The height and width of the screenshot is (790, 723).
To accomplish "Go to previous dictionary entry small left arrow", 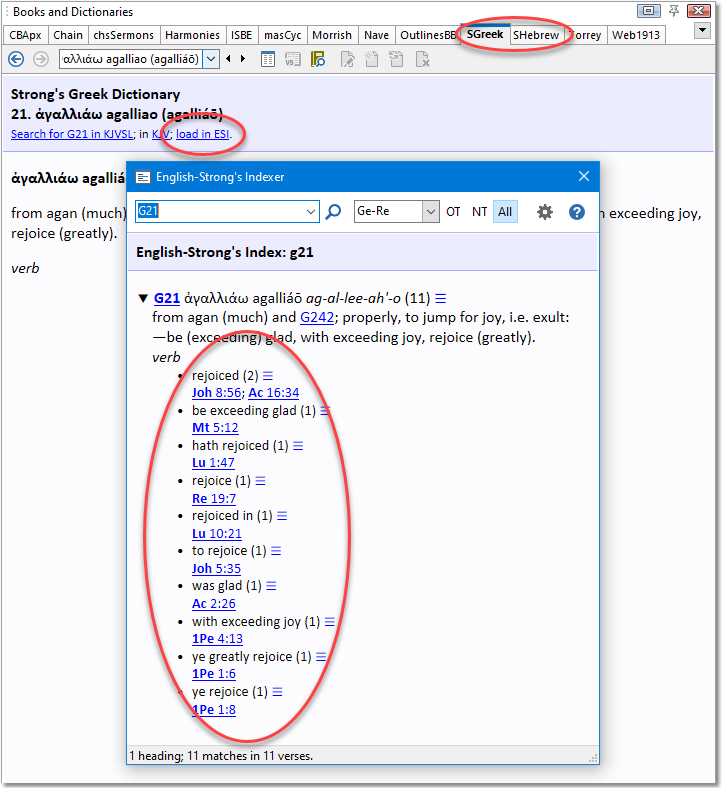I will click(229, 59).
